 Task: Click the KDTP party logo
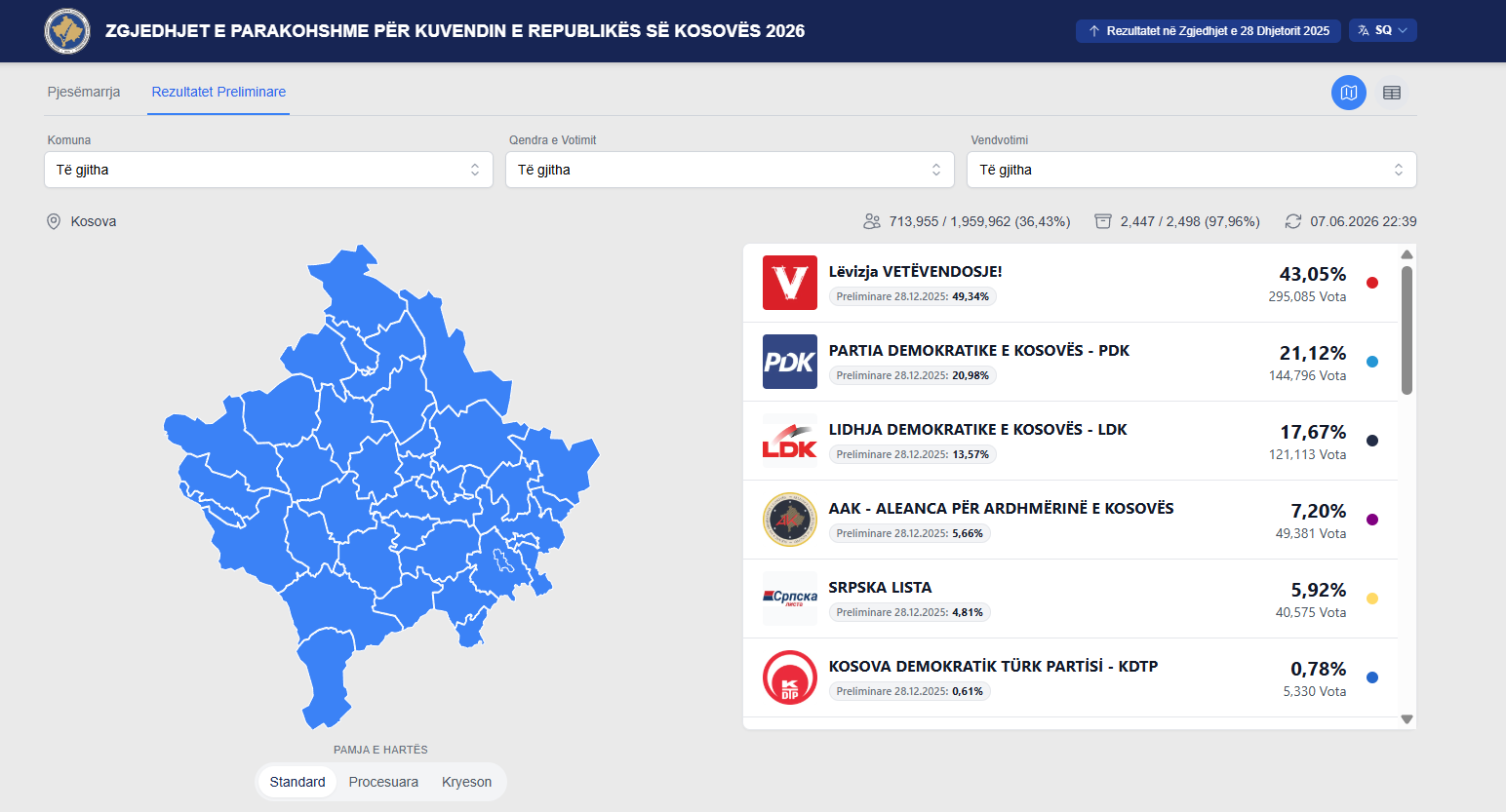click(x=790, y=677)
